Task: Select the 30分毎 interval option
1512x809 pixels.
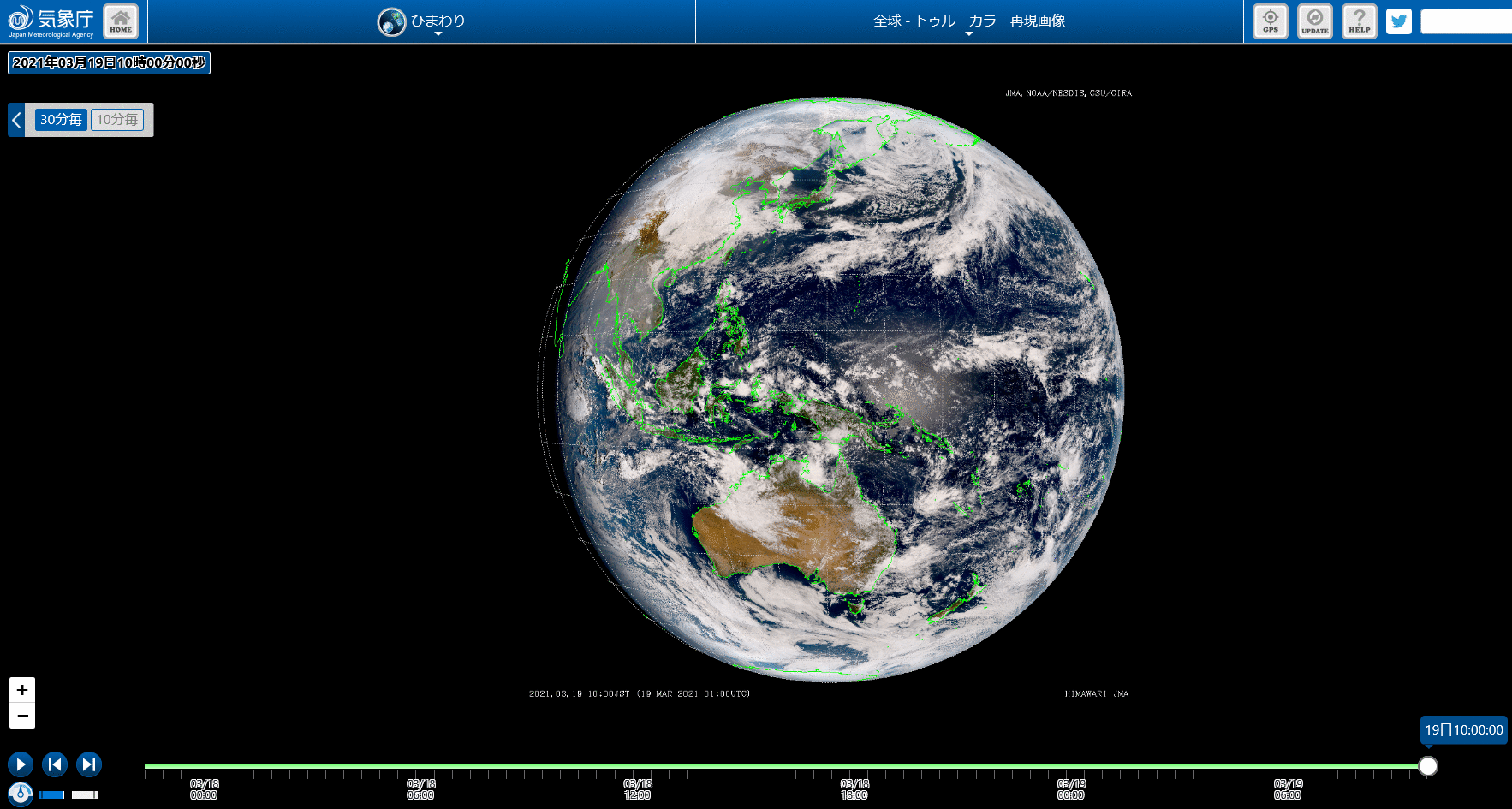Action: tap(61, 120)
